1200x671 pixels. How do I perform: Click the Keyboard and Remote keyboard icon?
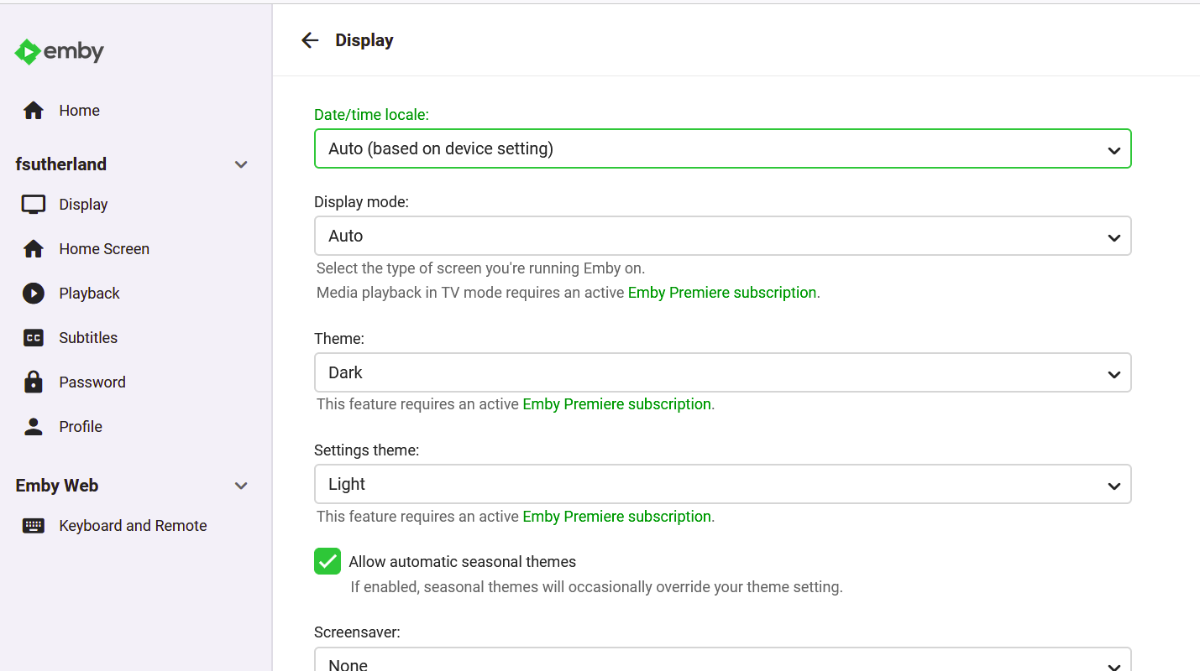tap(34, 526)
